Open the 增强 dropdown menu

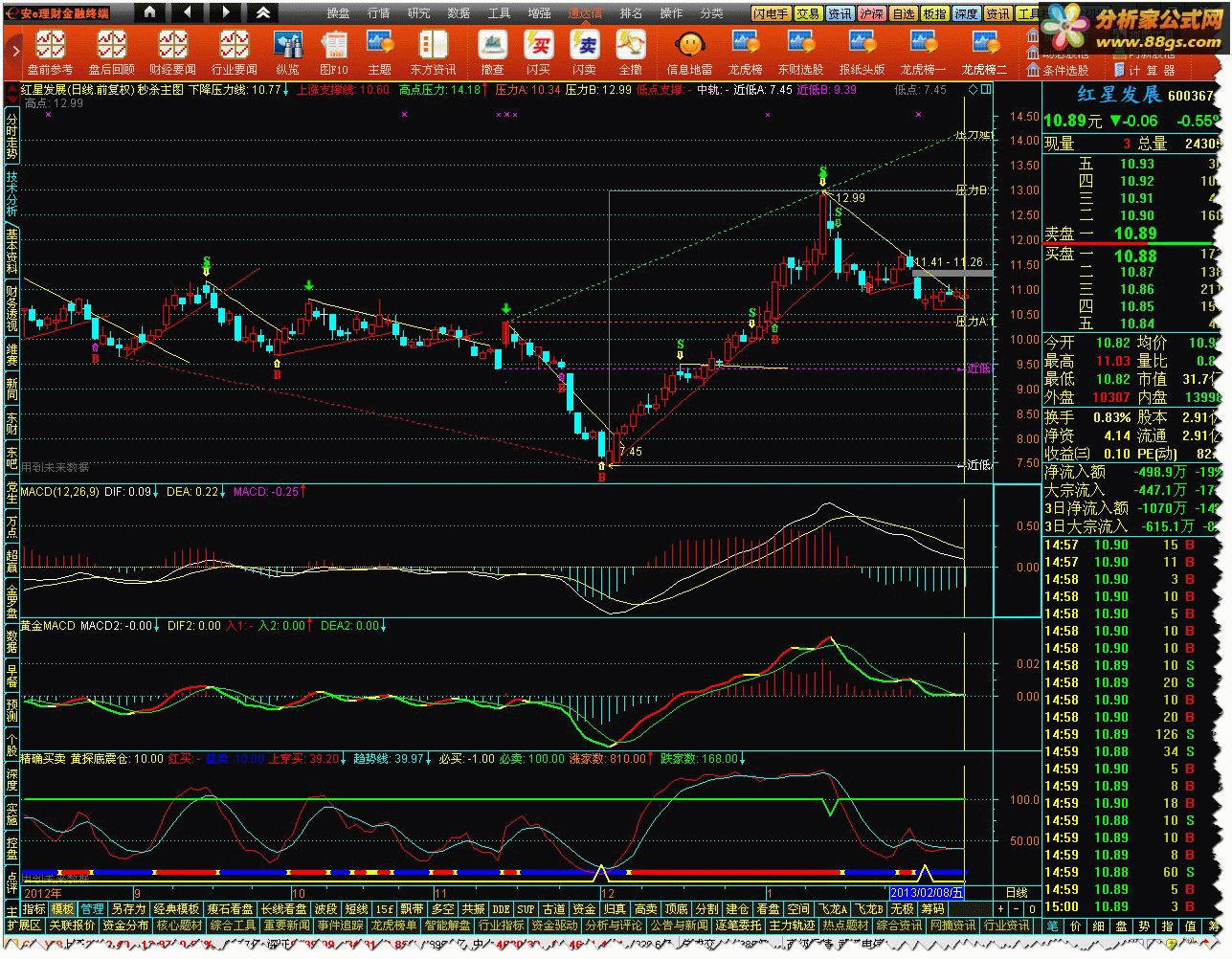(x=539, y=13)
